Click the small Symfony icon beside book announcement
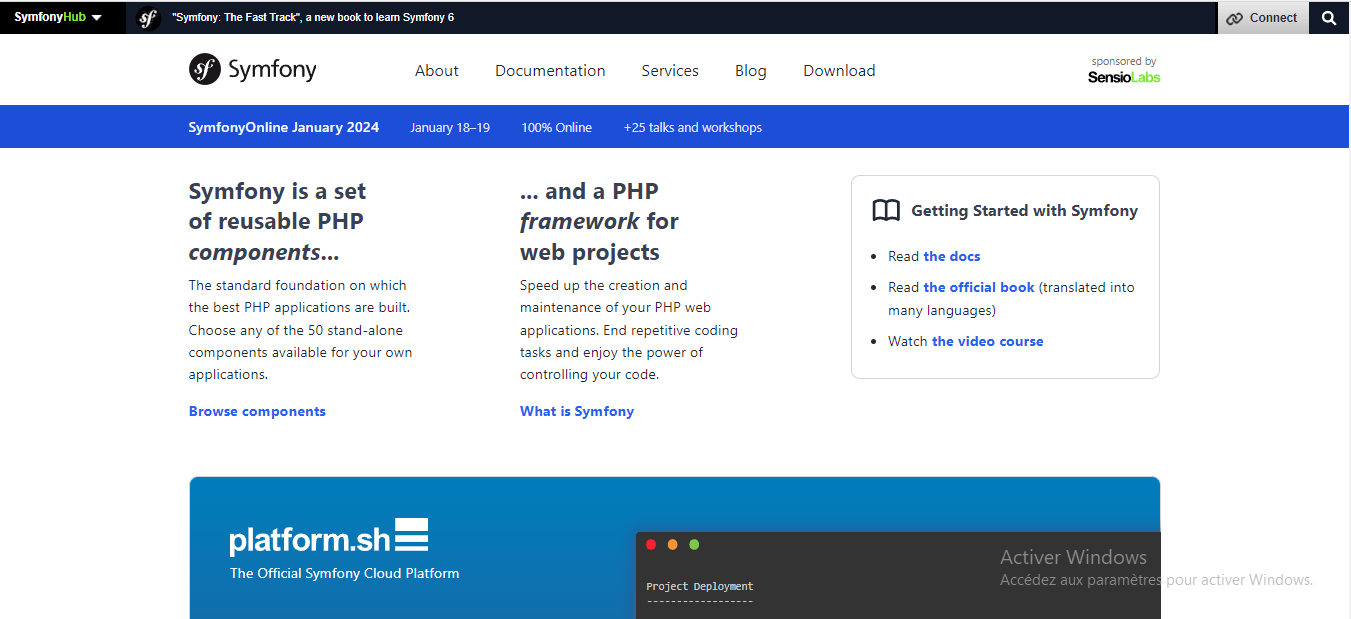This screenshot has height=619, width=1351. (149, 17)
